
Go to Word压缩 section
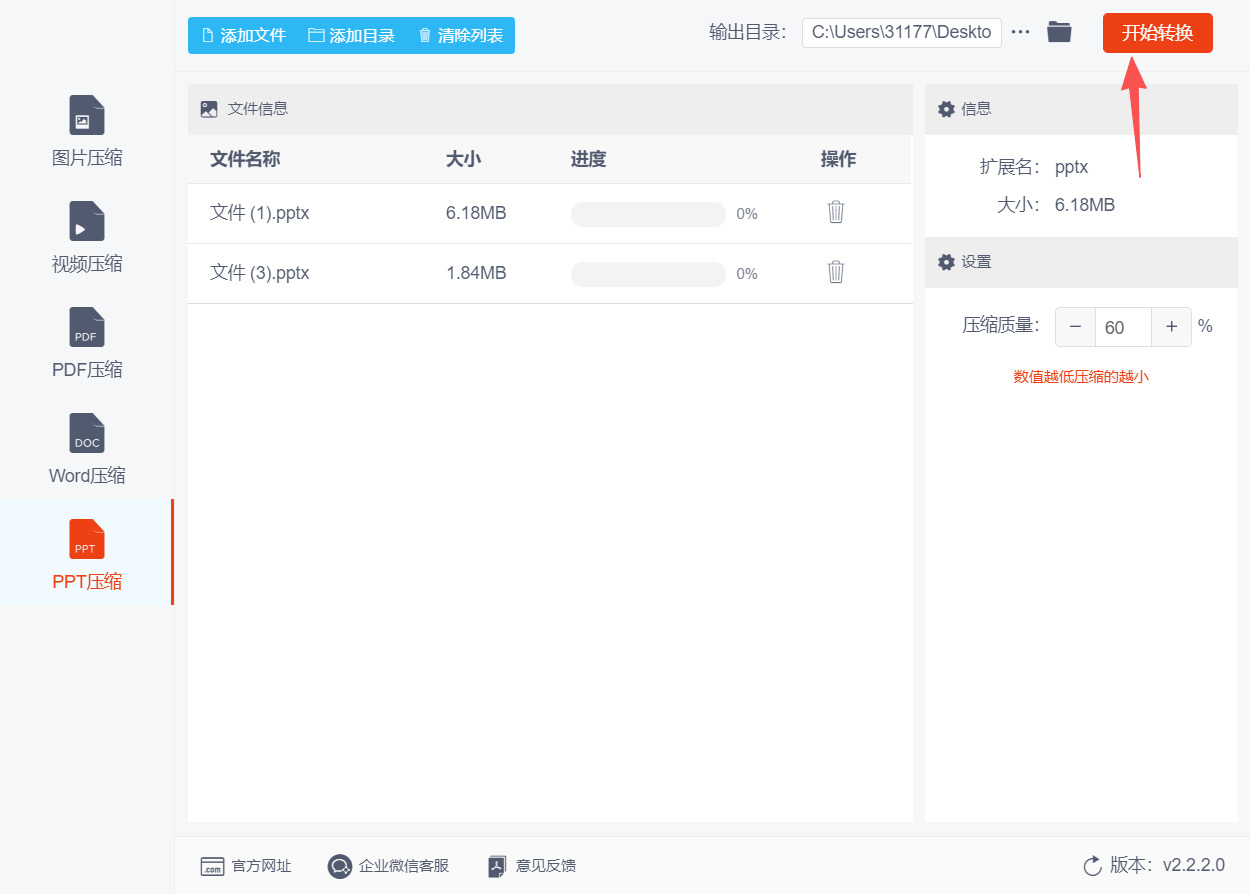click(87, 449)
